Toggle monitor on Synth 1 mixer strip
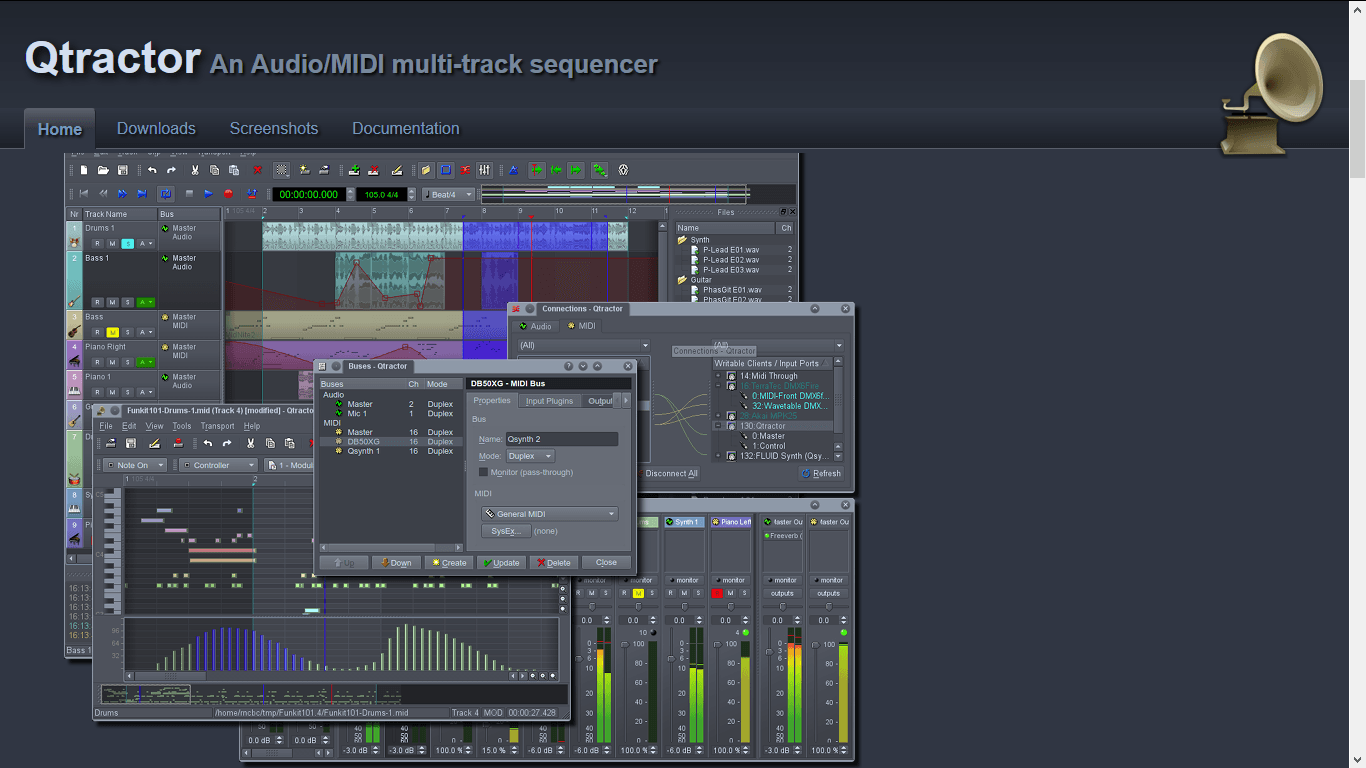The image size is (1366, 768). tap(685, 580)
